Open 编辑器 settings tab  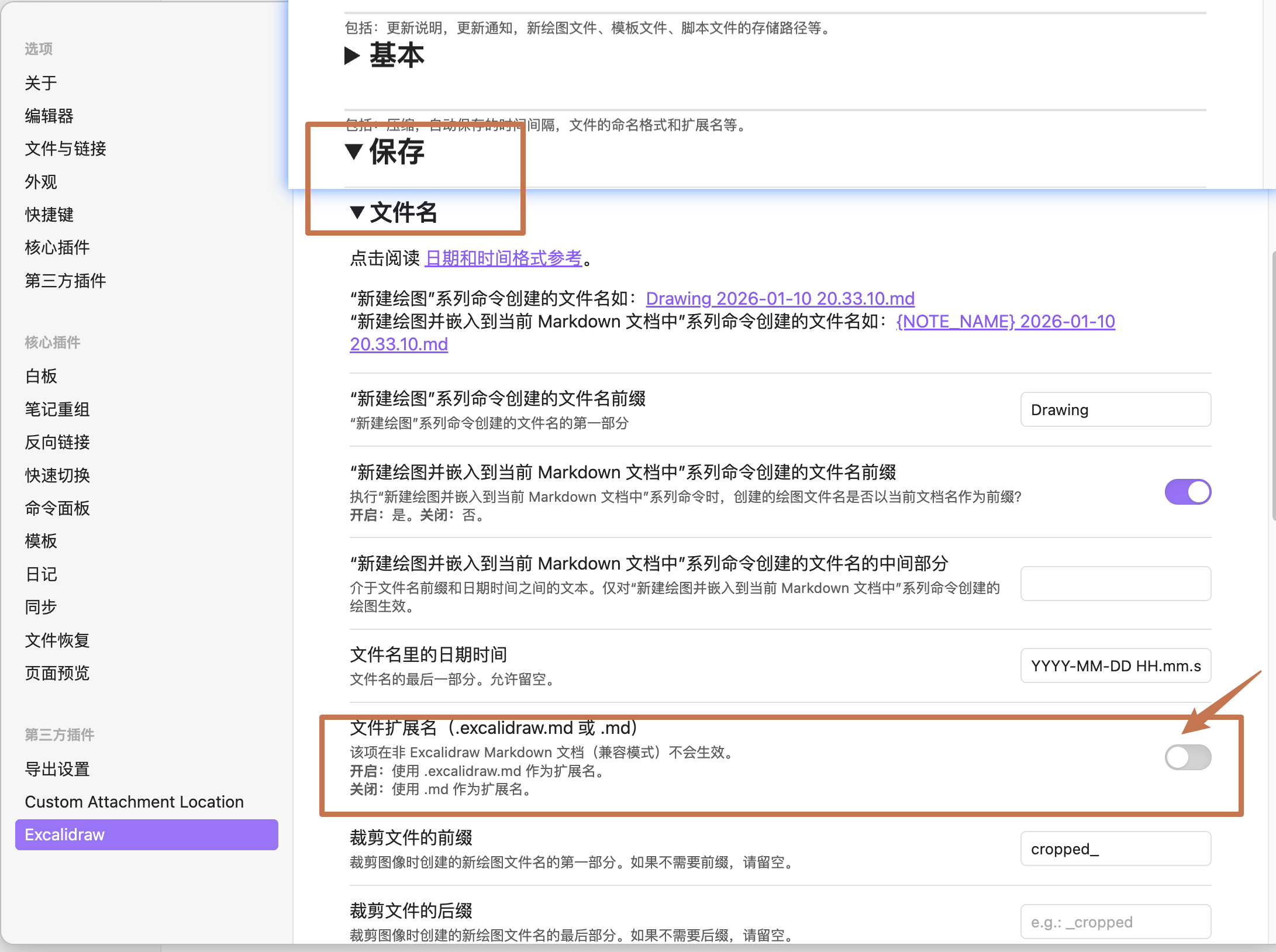(x=49, y=116)
